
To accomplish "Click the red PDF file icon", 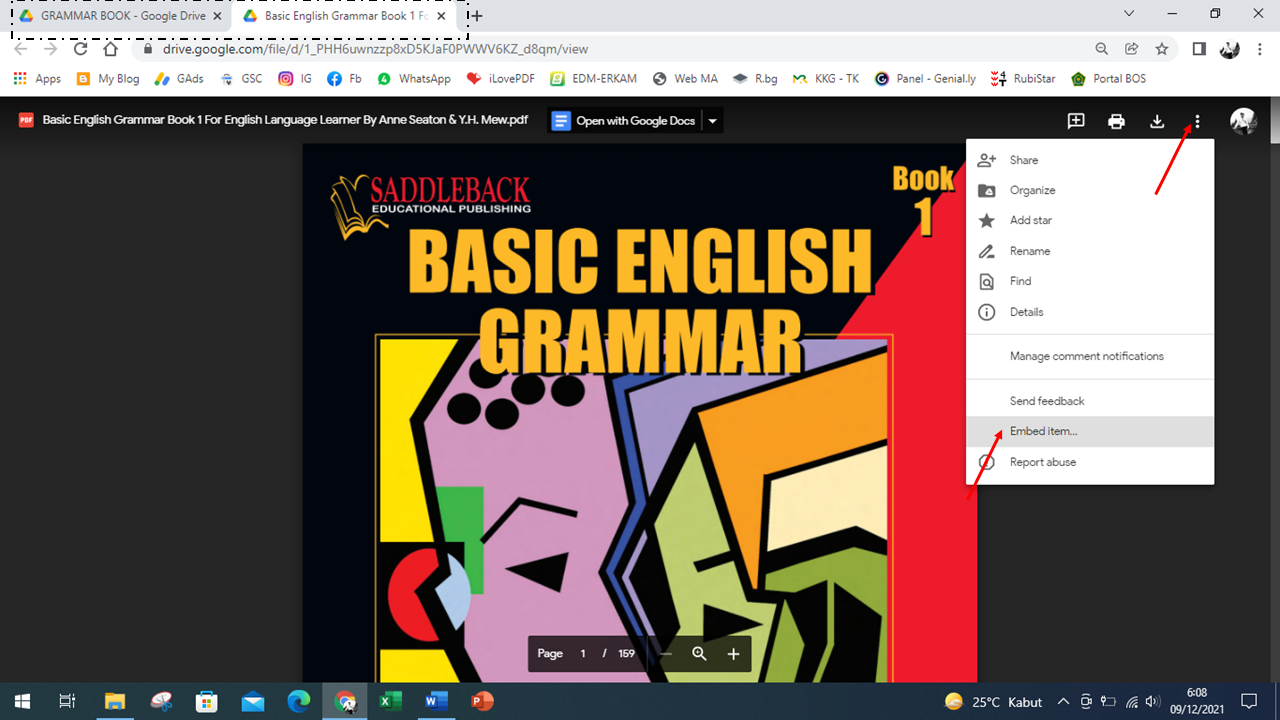I will [26, 120].
